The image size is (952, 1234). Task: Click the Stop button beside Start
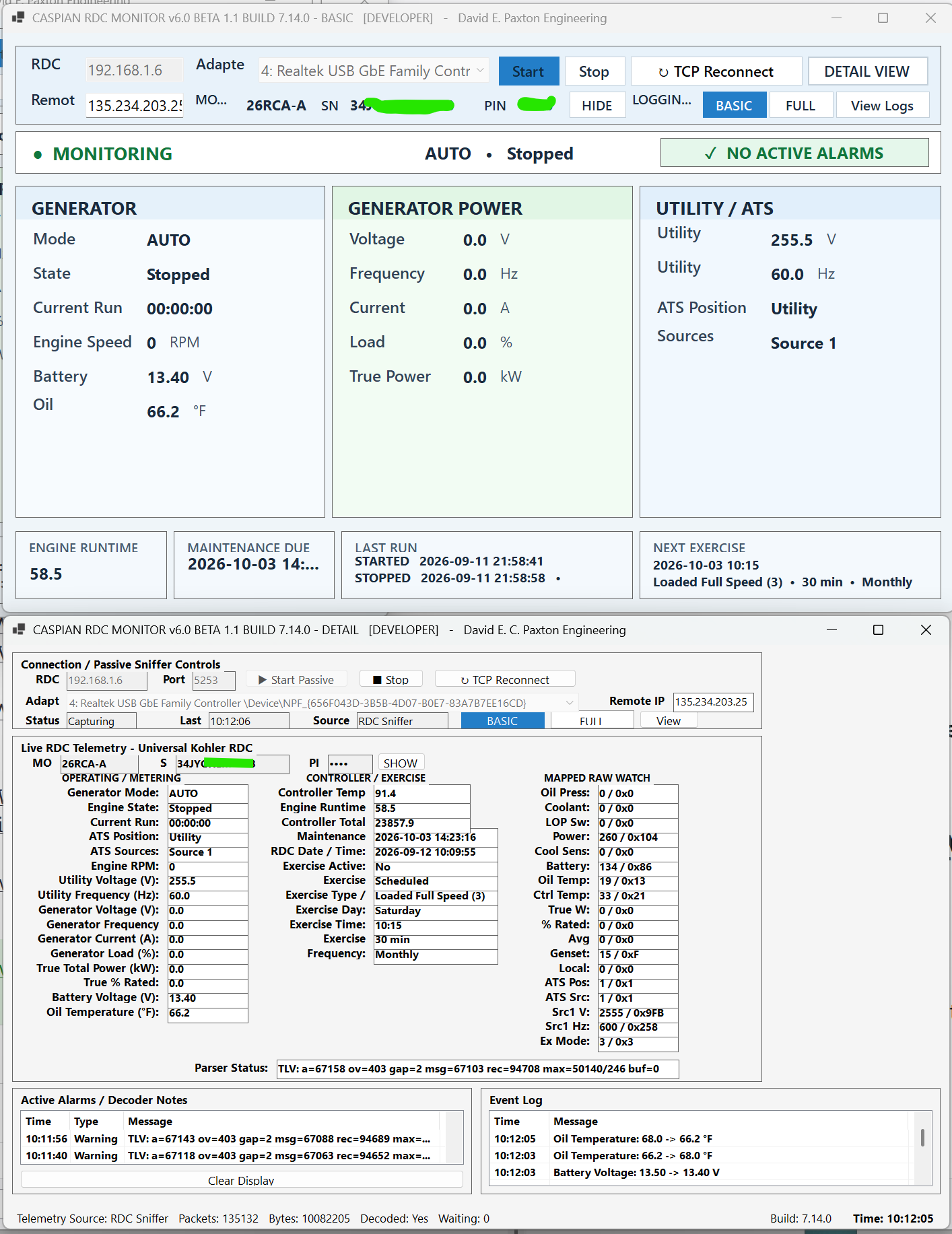594,71
